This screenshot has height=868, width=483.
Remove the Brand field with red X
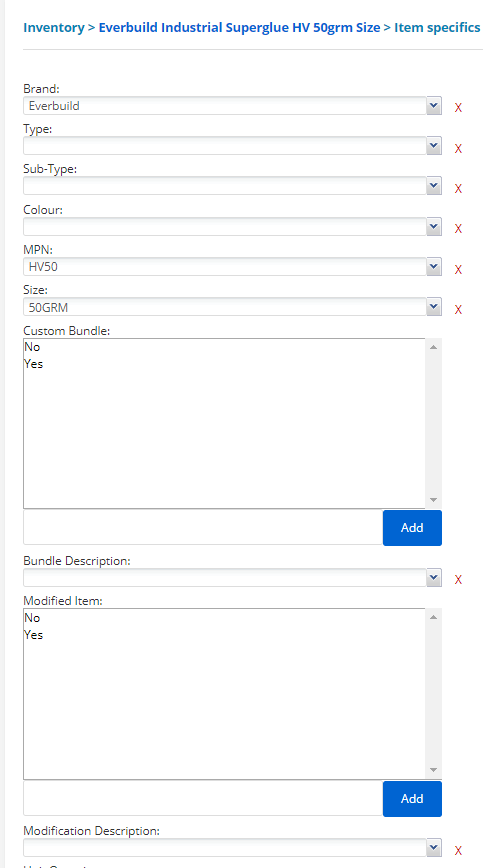458,108
